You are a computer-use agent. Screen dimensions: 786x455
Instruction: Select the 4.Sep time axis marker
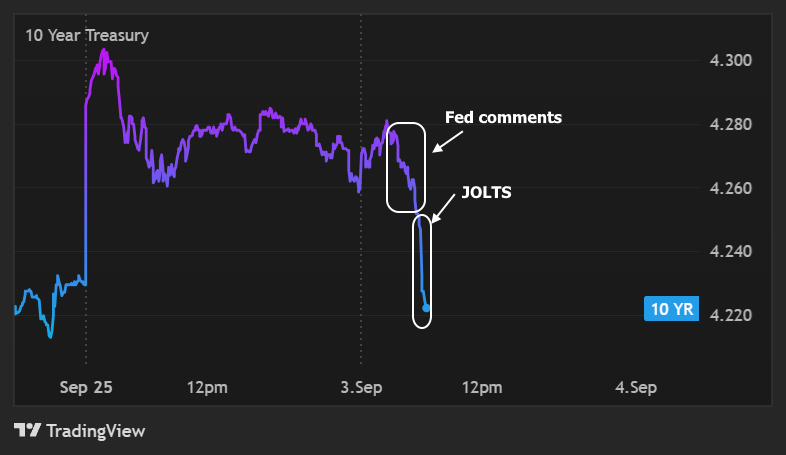click(x=636, y=387)
